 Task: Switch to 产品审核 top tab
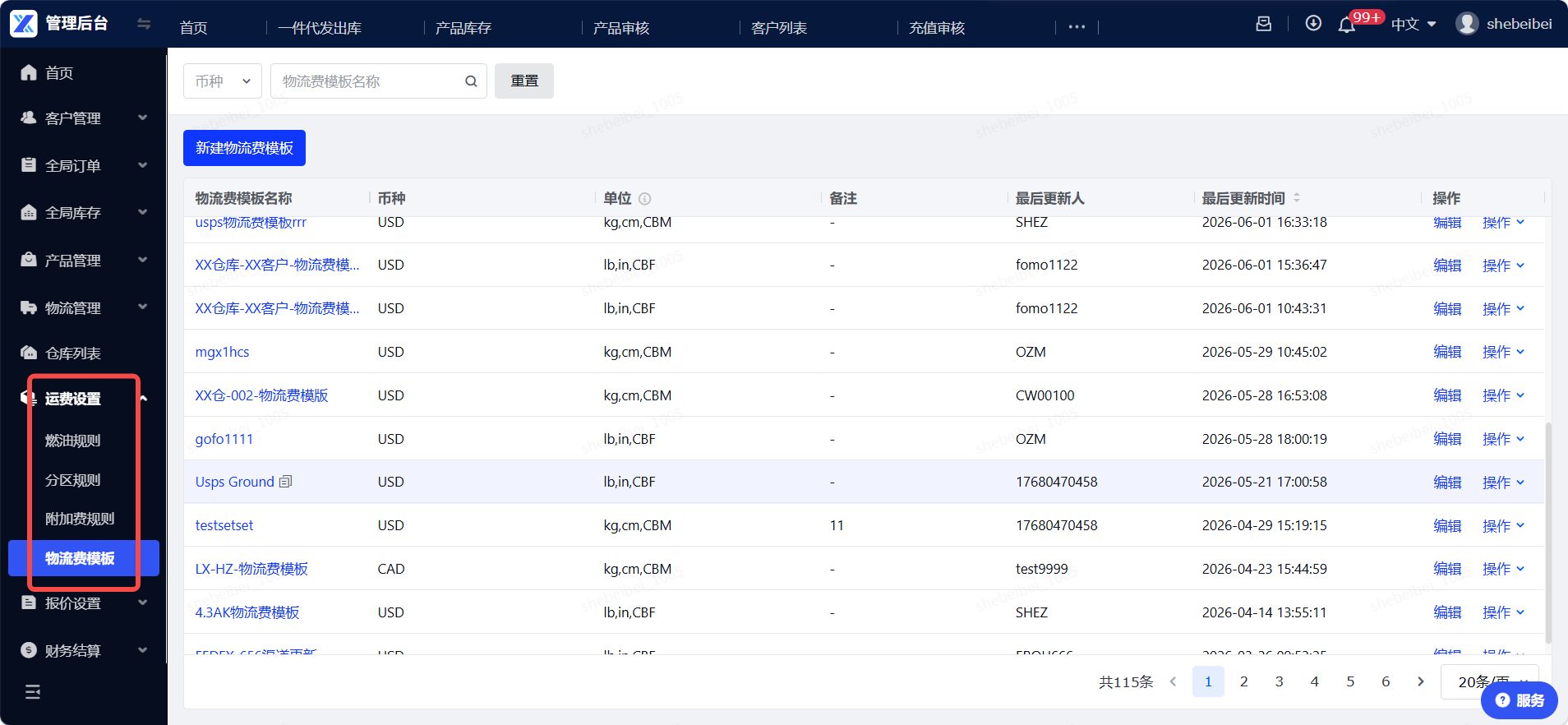click(x=621, y=28)
